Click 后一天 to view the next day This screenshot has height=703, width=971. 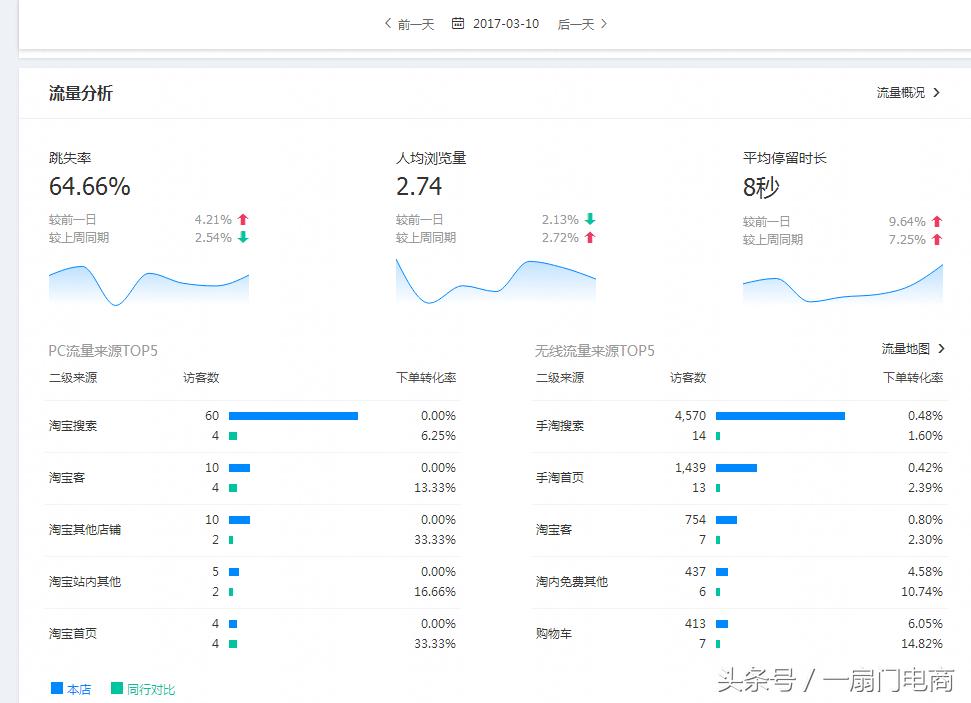pyautogui.click(x=573, y=23)
